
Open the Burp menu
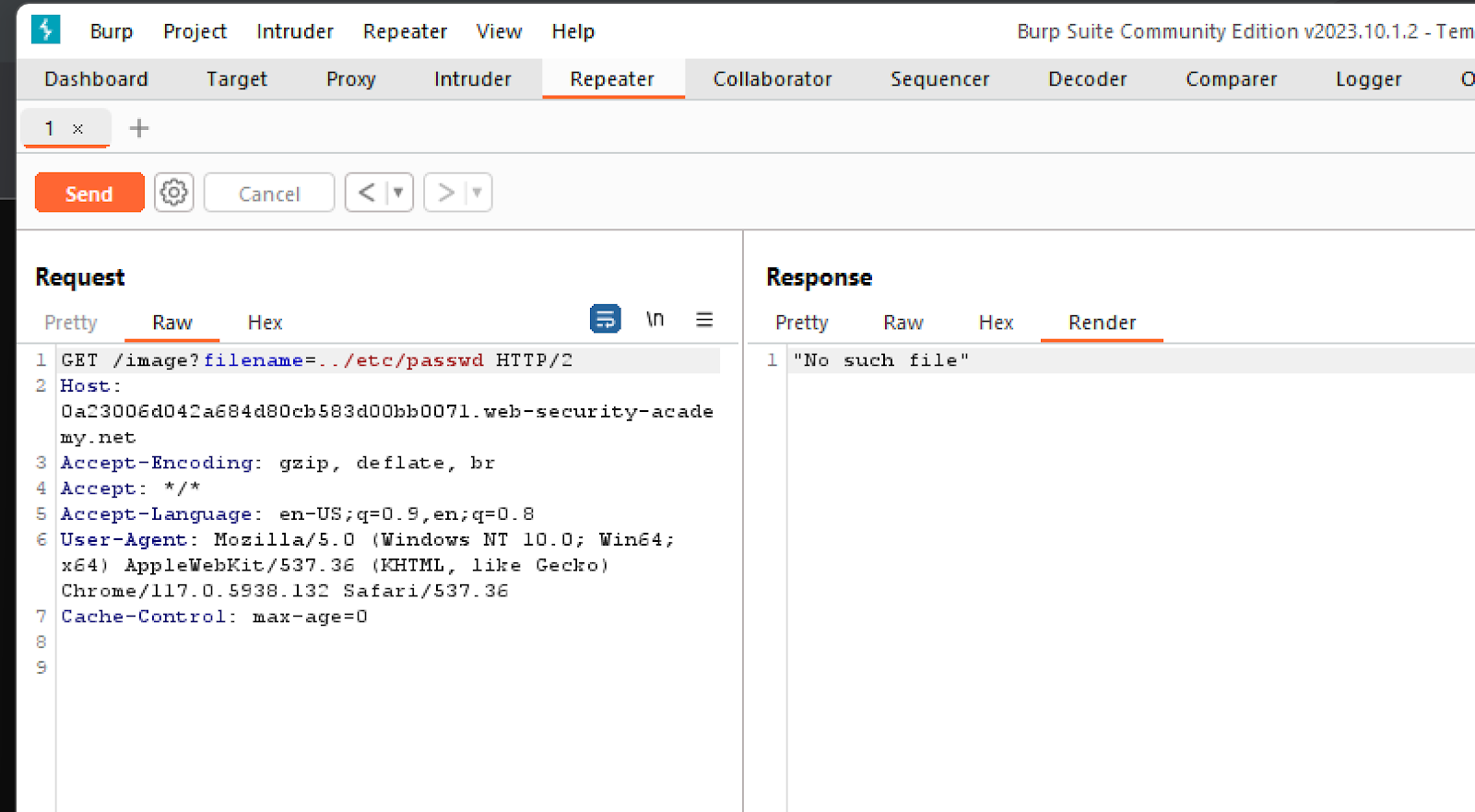(x=112, y=31)
